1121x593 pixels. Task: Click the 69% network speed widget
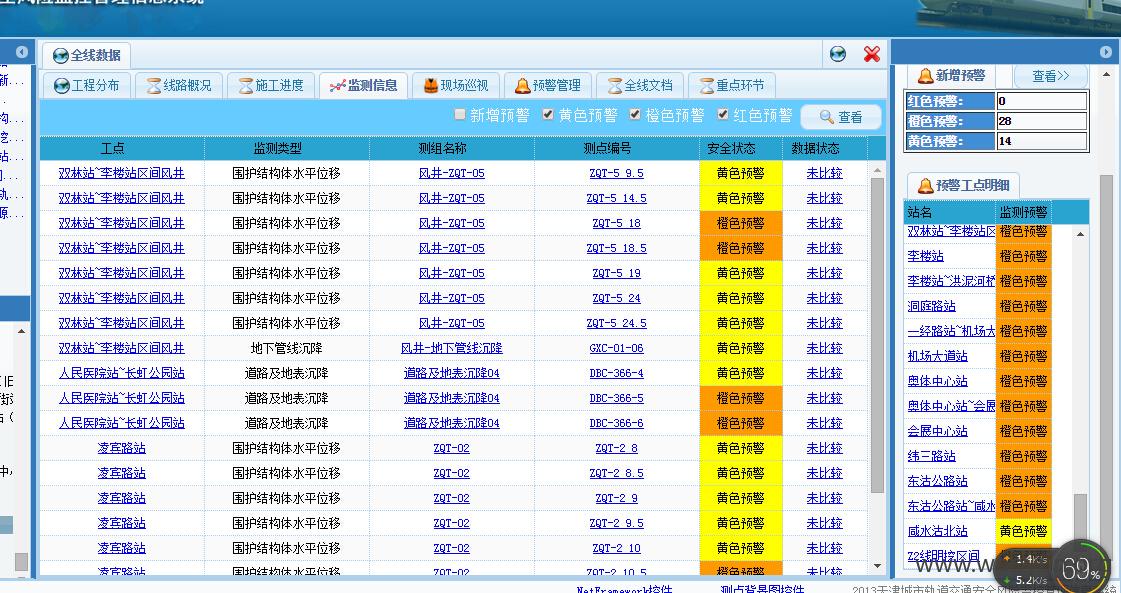point(1081,569)
